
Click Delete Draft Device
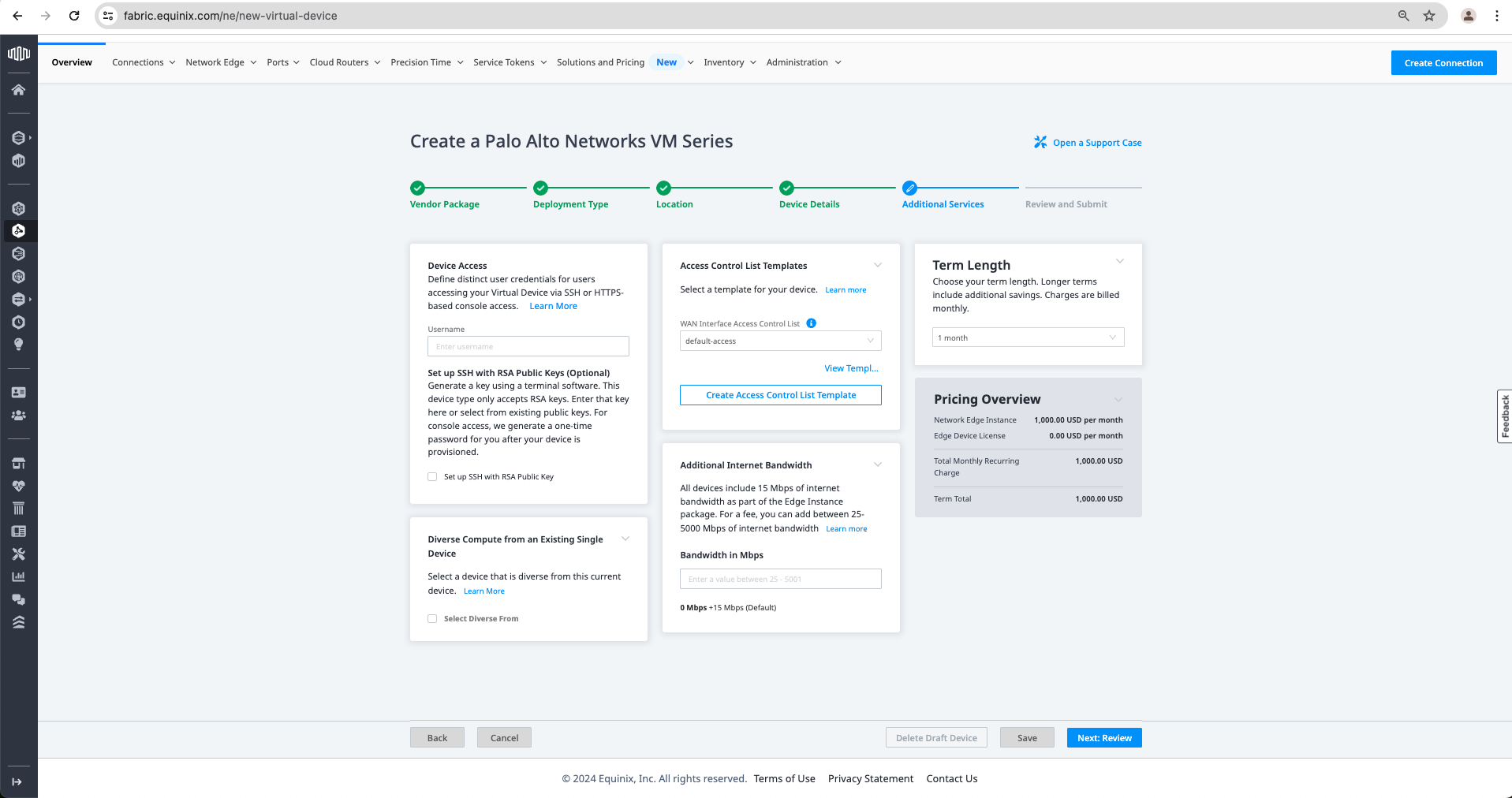(x=936, y=738)
